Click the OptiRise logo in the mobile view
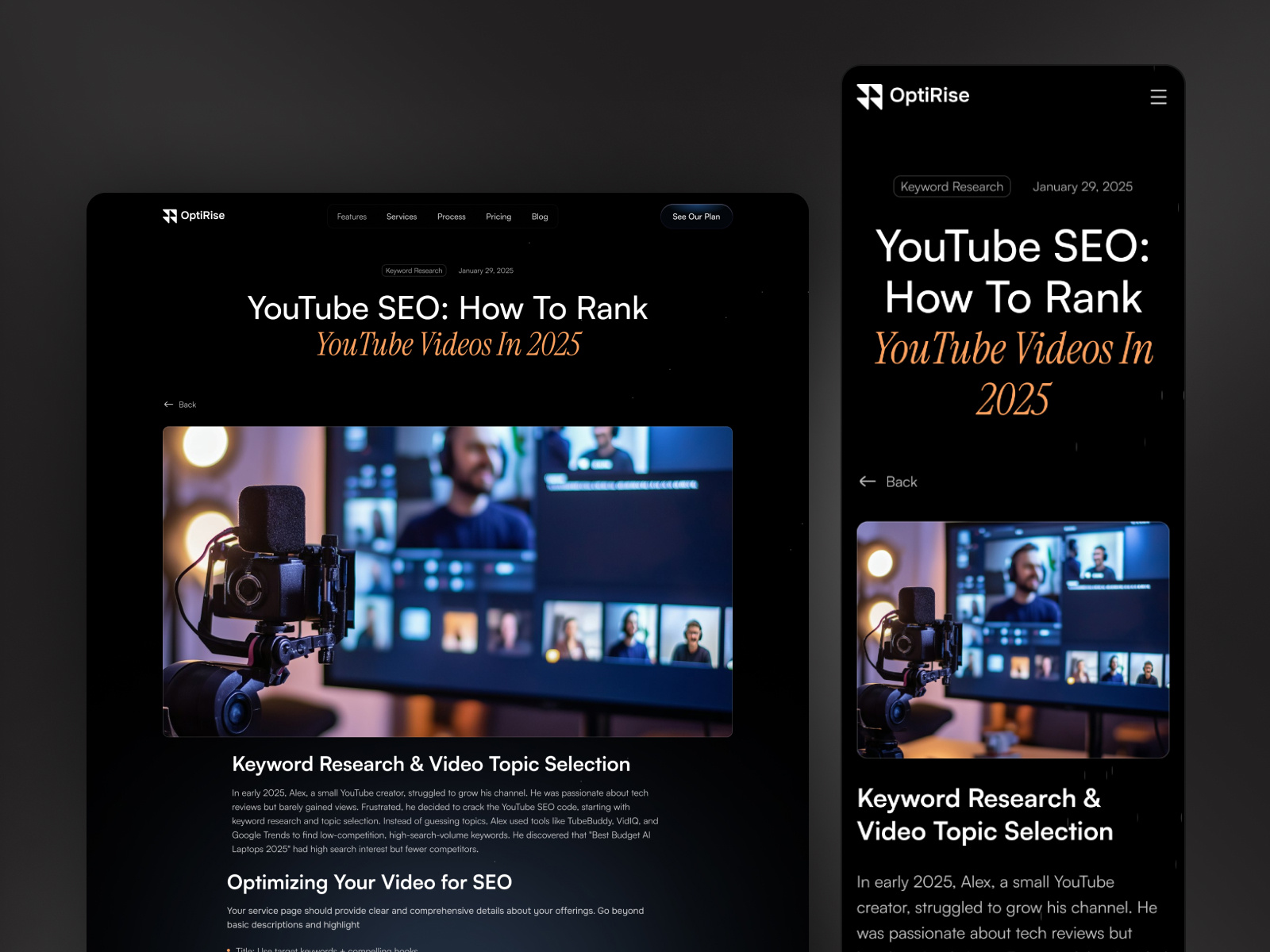 click(x=913, y=96)
